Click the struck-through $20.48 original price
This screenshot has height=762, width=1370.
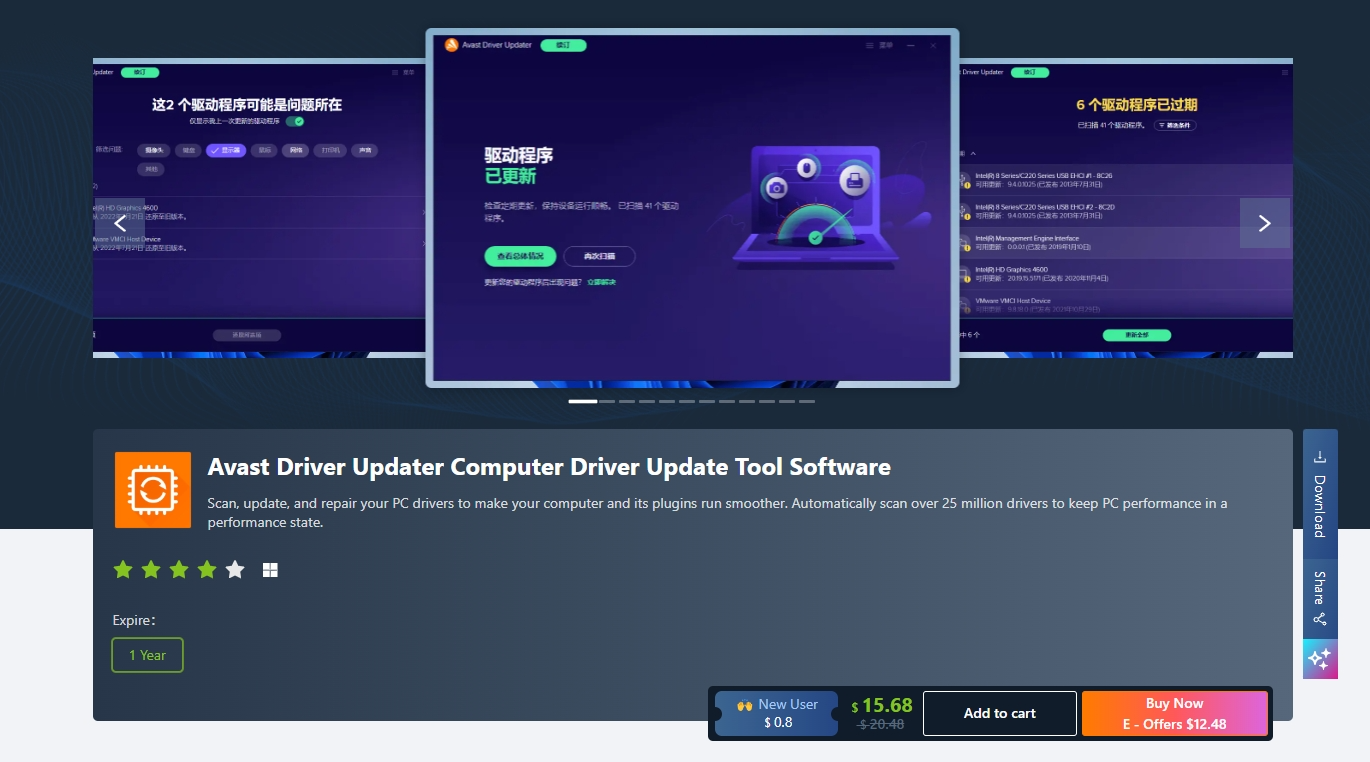pos(882,725)
